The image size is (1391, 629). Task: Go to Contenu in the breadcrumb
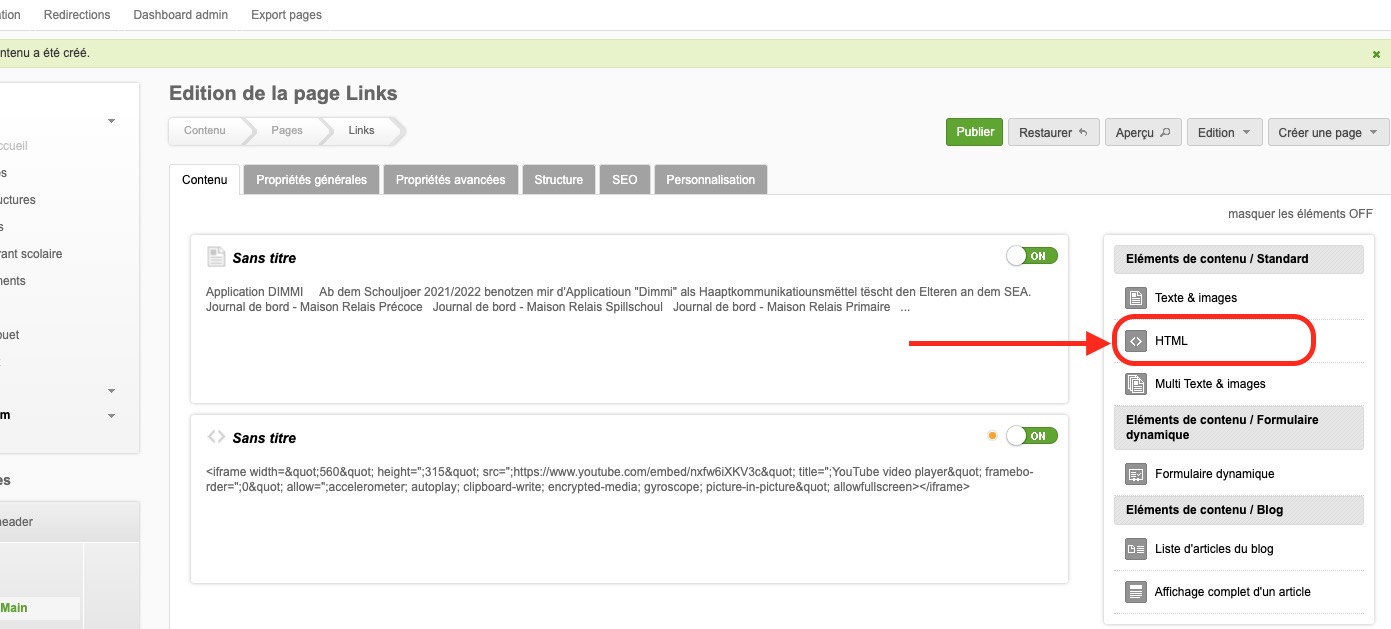[205, 130]
